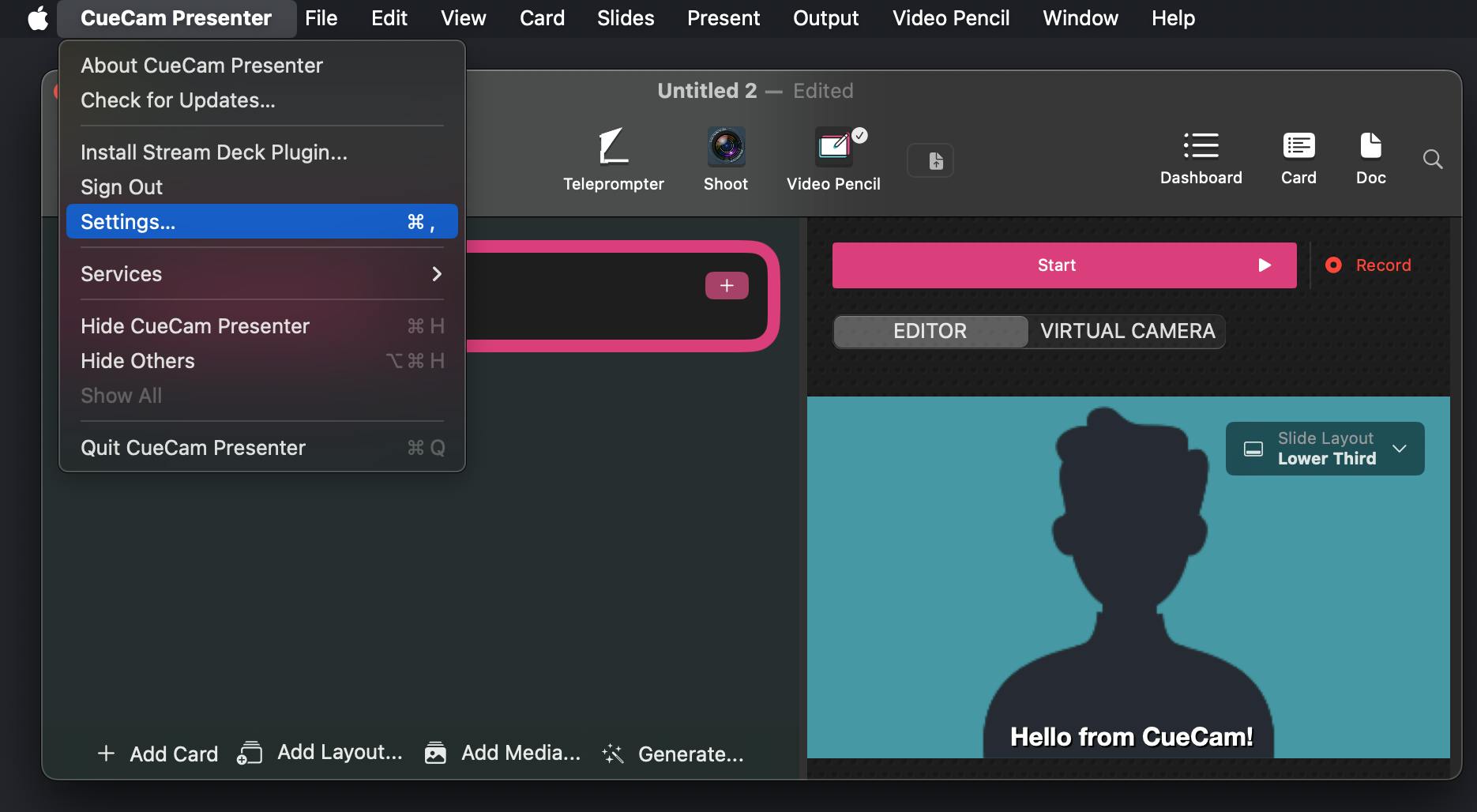This screenshot has height=812, width=1477.
Task: Choose Install Stream Deck Plugin...
Action: coord(262,152)
